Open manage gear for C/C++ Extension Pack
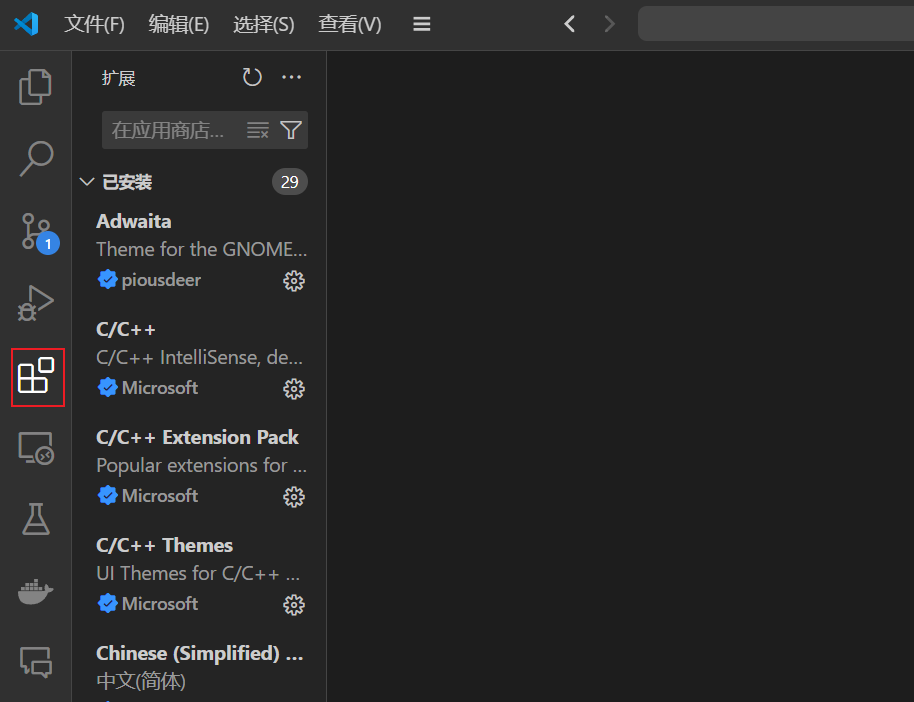This screenshot has width=914, height=702. (294, 497)
